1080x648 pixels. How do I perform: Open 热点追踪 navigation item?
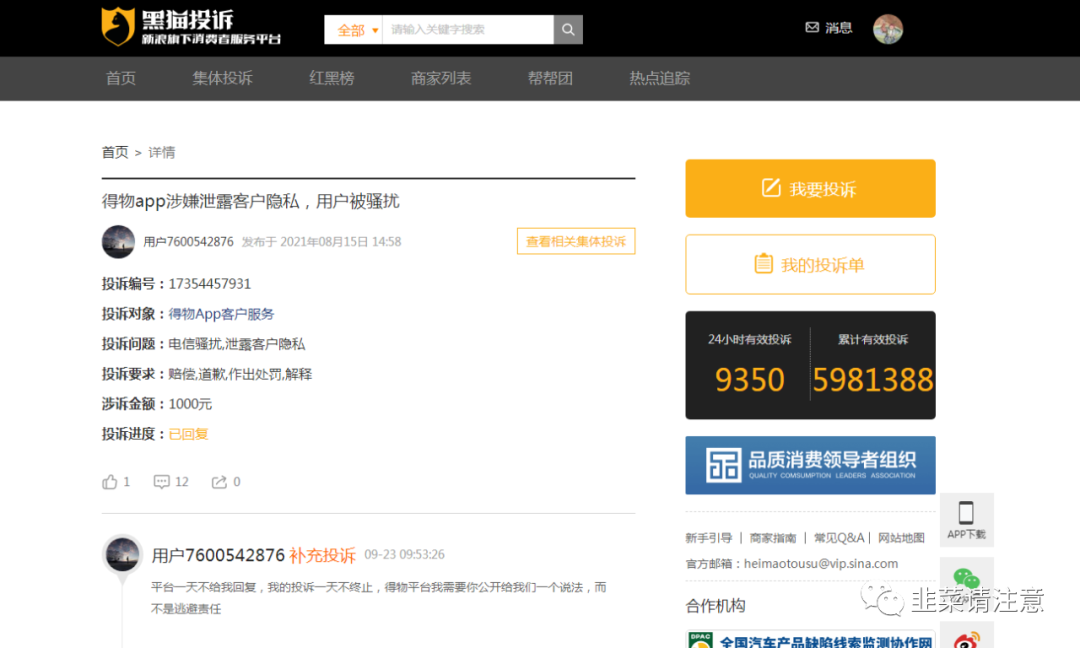659,79
